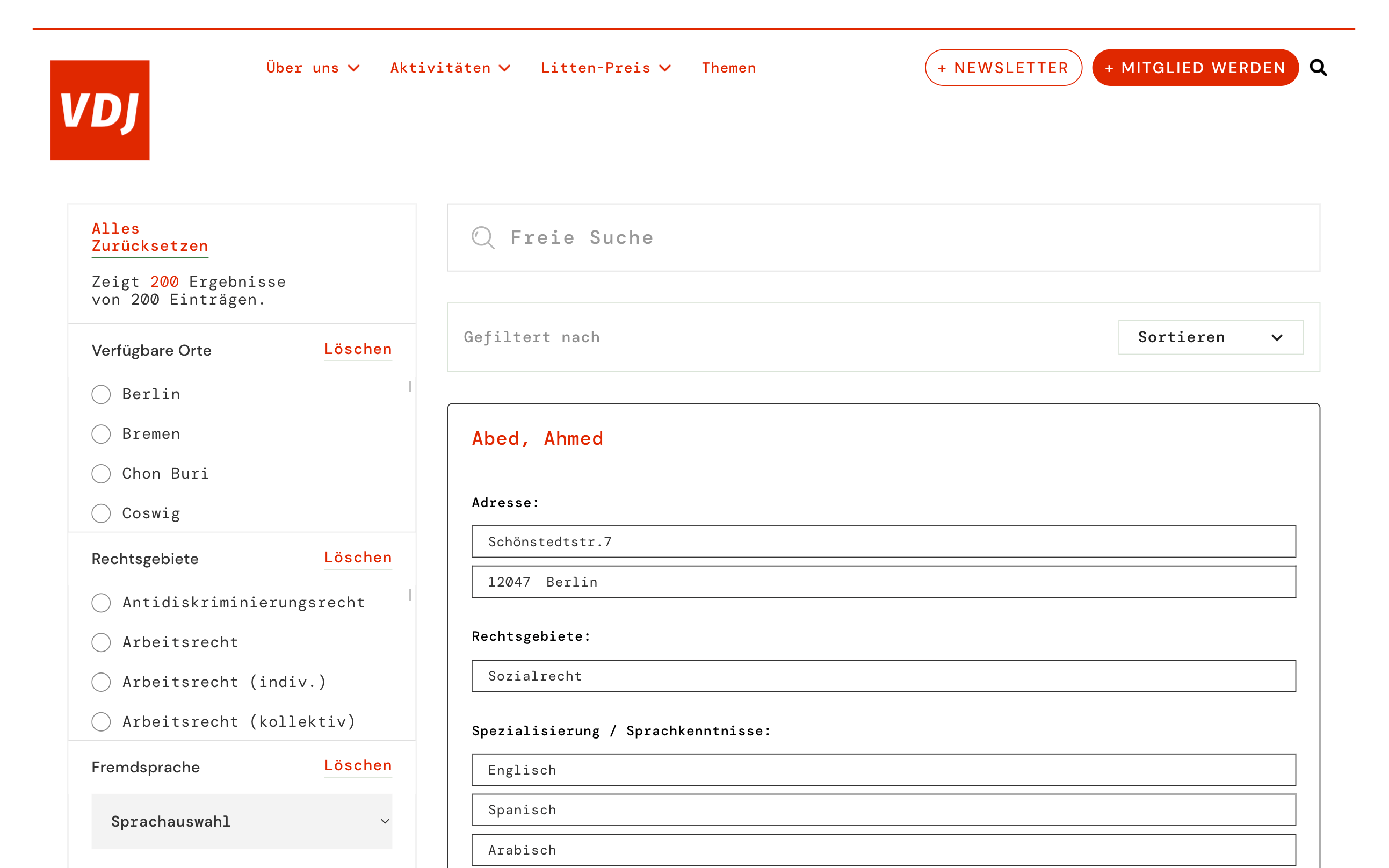Viewport: 1389px width, 868px height.
Task: Open the header search magnifier icon
Action: pos(1319,68)
